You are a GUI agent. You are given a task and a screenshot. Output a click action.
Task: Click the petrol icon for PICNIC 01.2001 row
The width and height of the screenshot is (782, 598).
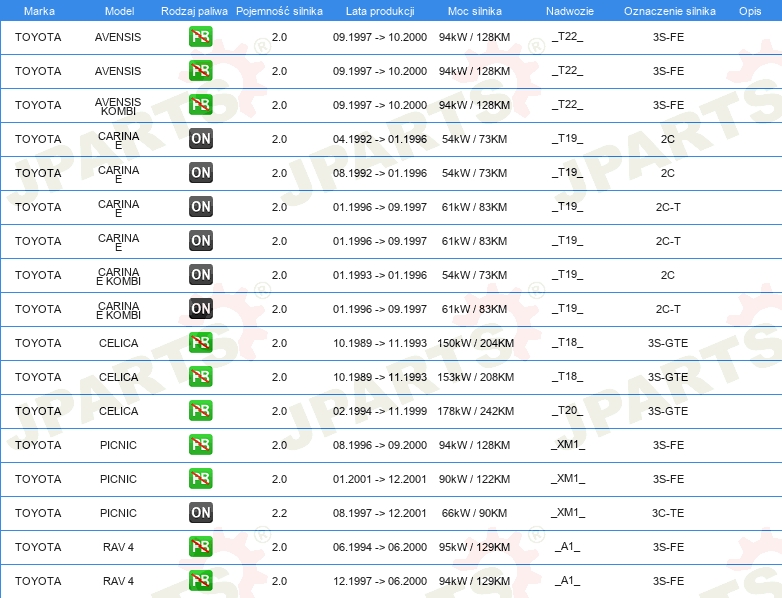(x=200, y=478)
